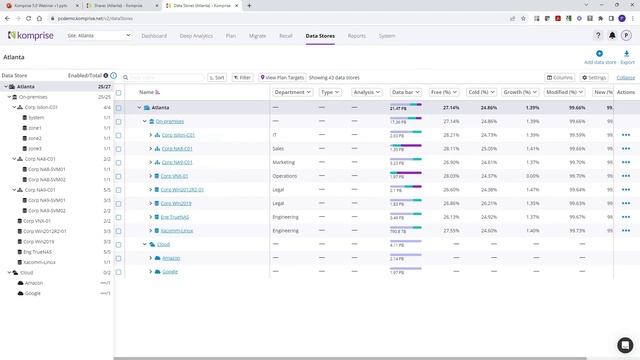Viewport: 640px width, 360px height.
Task: Check the Google row checkbox
Action: [x=118, y=272]
